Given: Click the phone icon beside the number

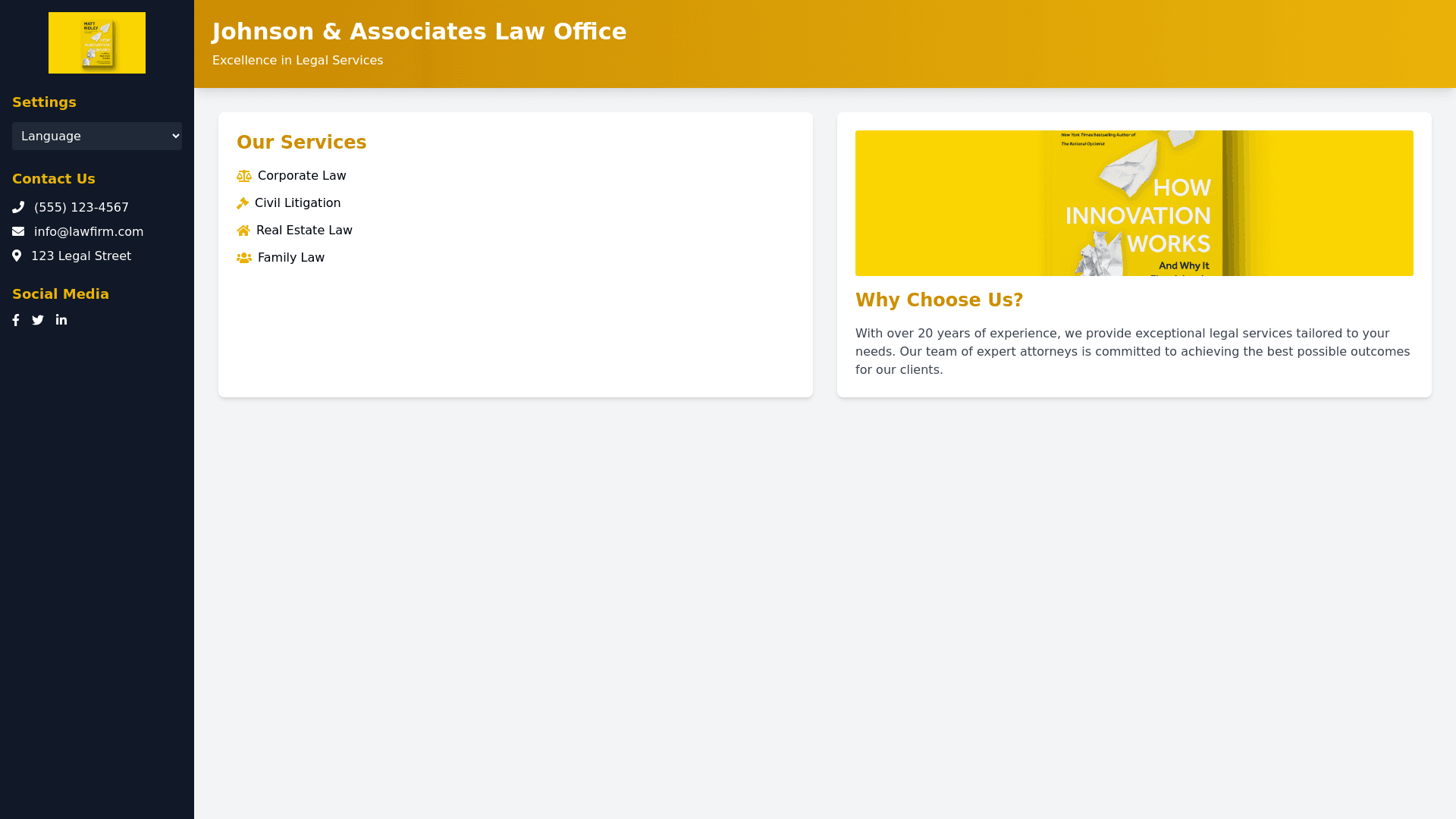Looking at the screenshot, I should [18, 207].
